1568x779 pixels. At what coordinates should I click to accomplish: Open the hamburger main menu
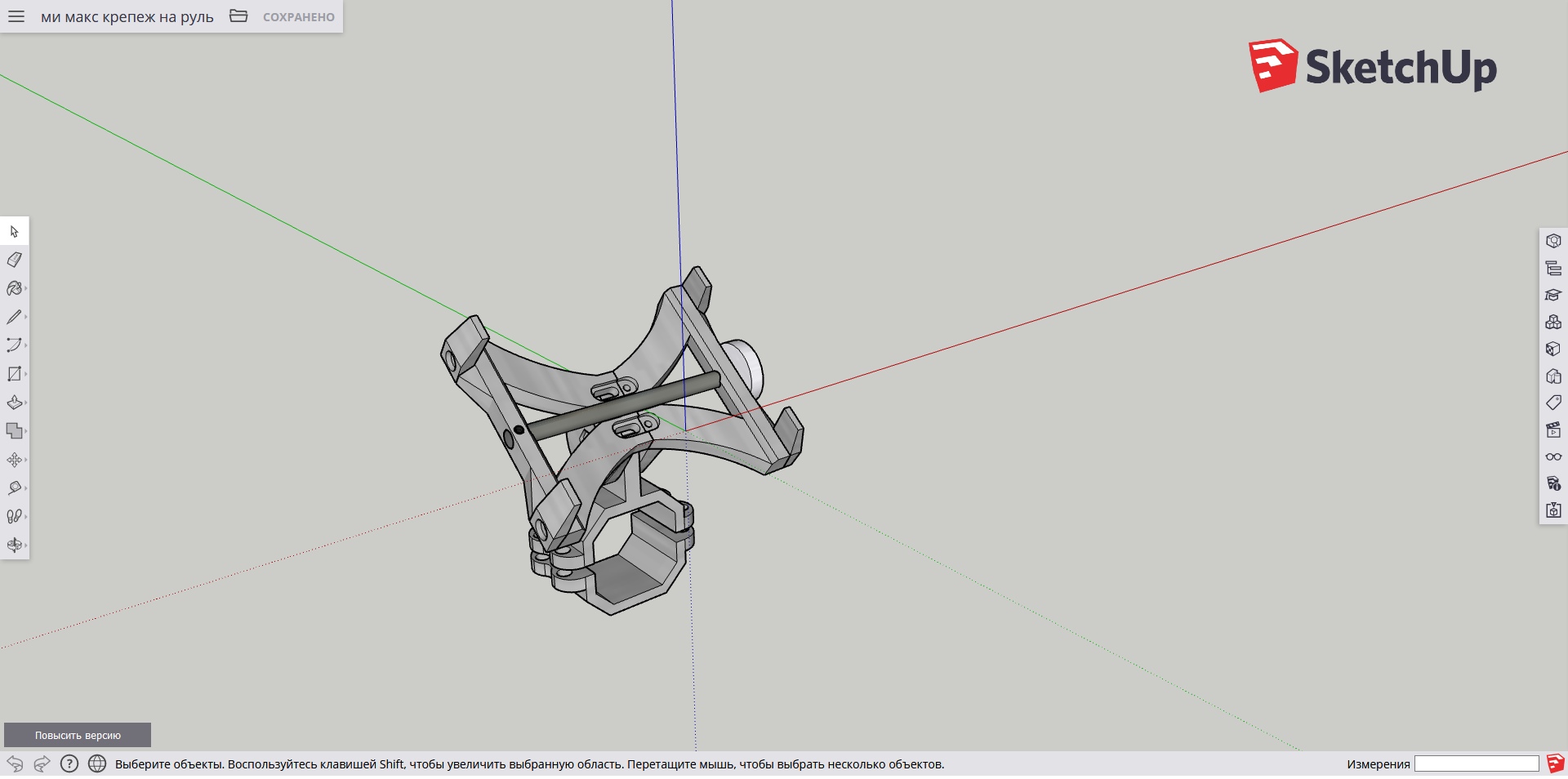click(x=16, y=16)
